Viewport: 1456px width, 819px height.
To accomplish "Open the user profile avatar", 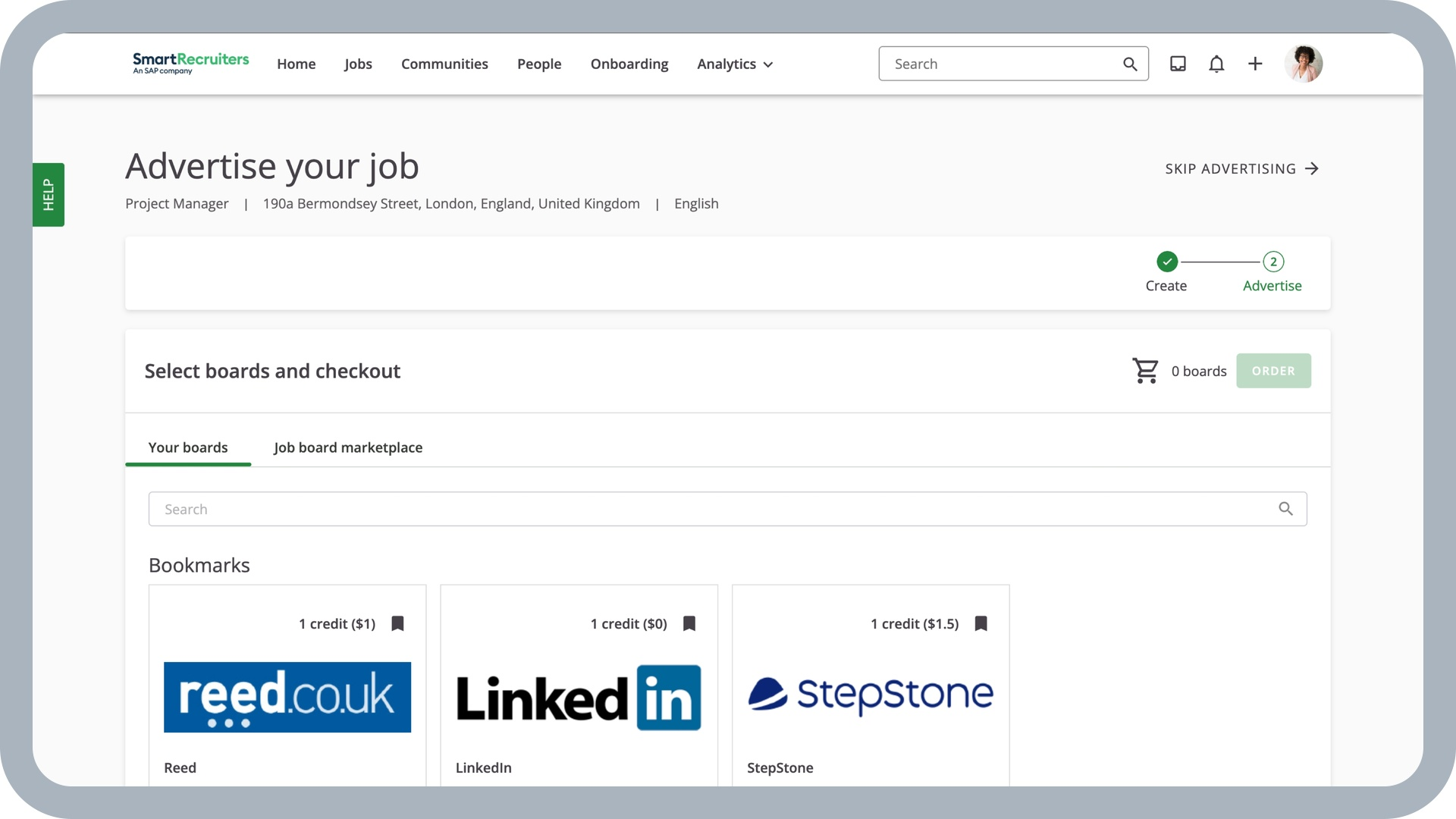I will 1304,64.
